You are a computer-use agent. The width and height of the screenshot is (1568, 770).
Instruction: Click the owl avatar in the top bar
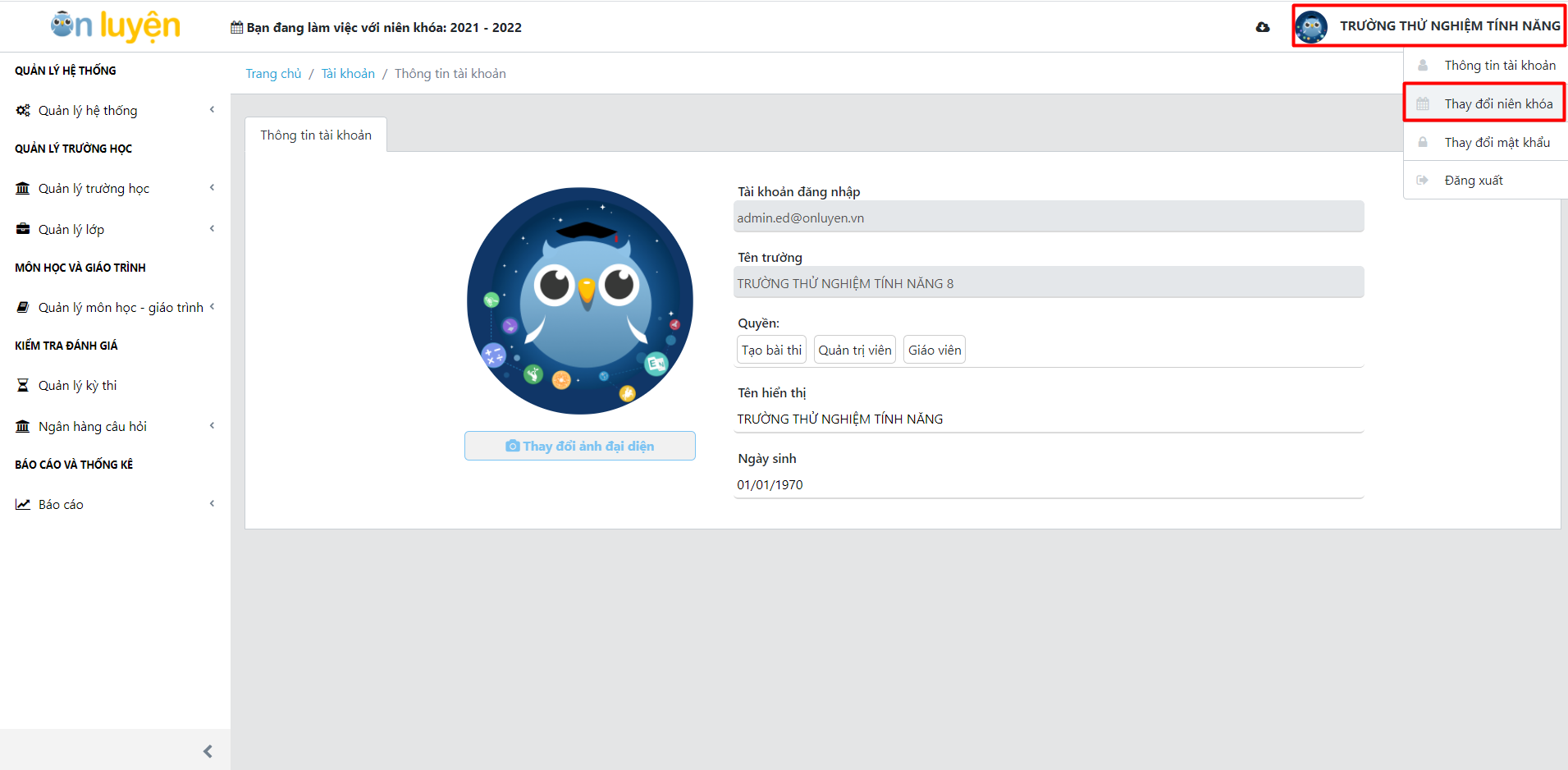coord(1311,27)
